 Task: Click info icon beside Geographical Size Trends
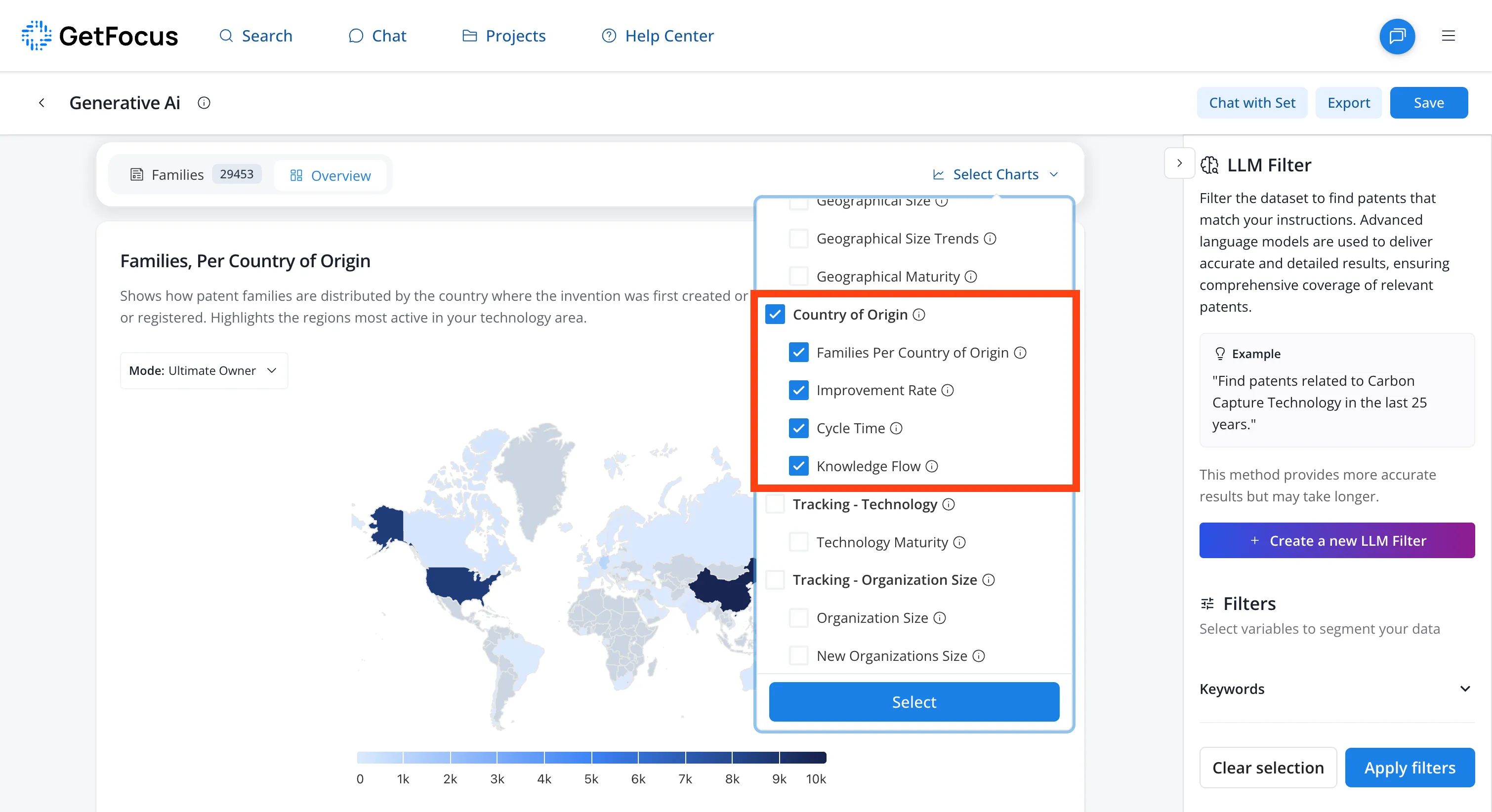coord(990,239)
